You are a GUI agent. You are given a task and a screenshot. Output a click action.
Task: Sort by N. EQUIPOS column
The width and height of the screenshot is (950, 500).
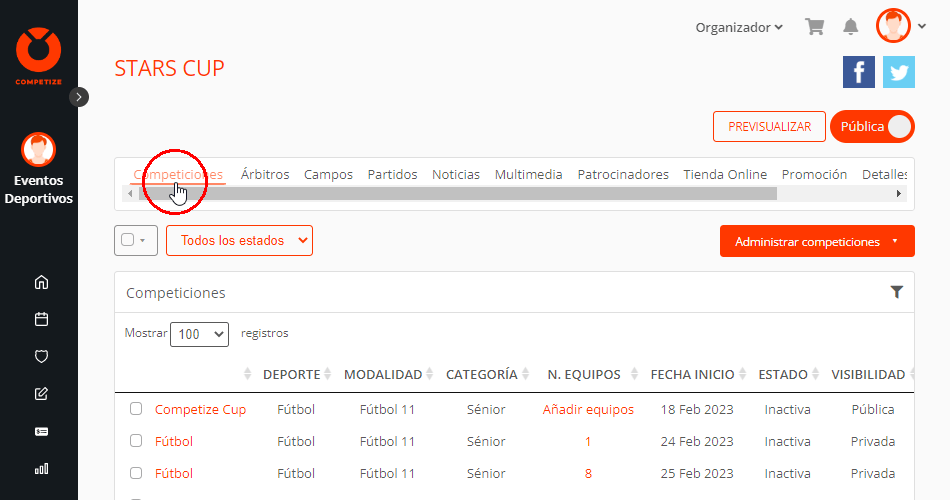pyautogui.click(x=592, y=375)
